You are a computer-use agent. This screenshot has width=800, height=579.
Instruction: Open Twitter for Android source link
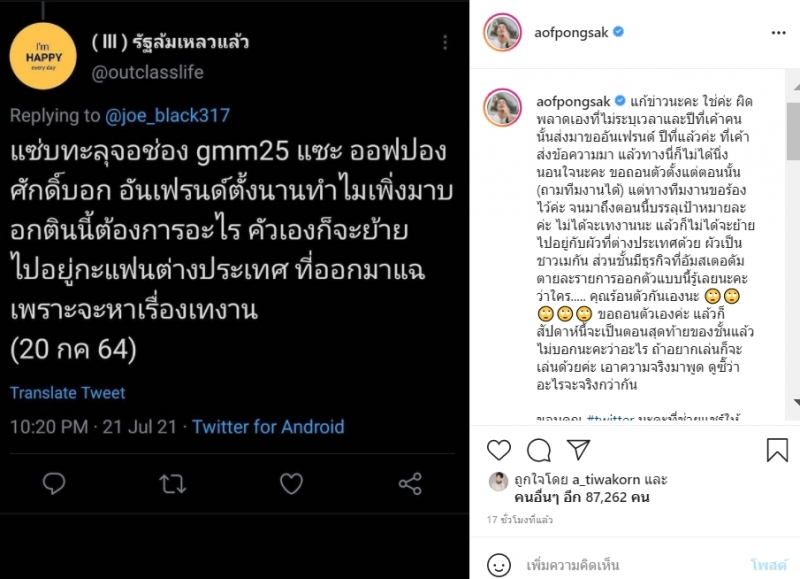click(x=268, y=427)
